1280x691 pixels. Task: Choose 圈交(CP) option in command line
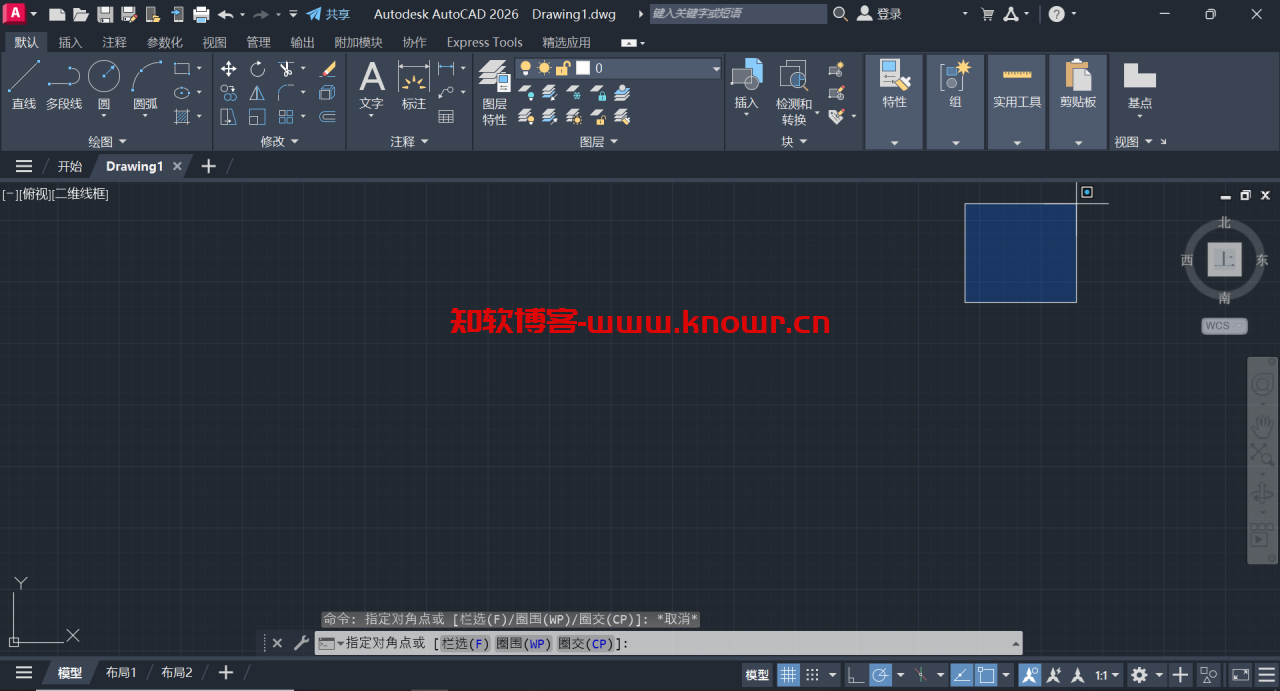point(586,643)
